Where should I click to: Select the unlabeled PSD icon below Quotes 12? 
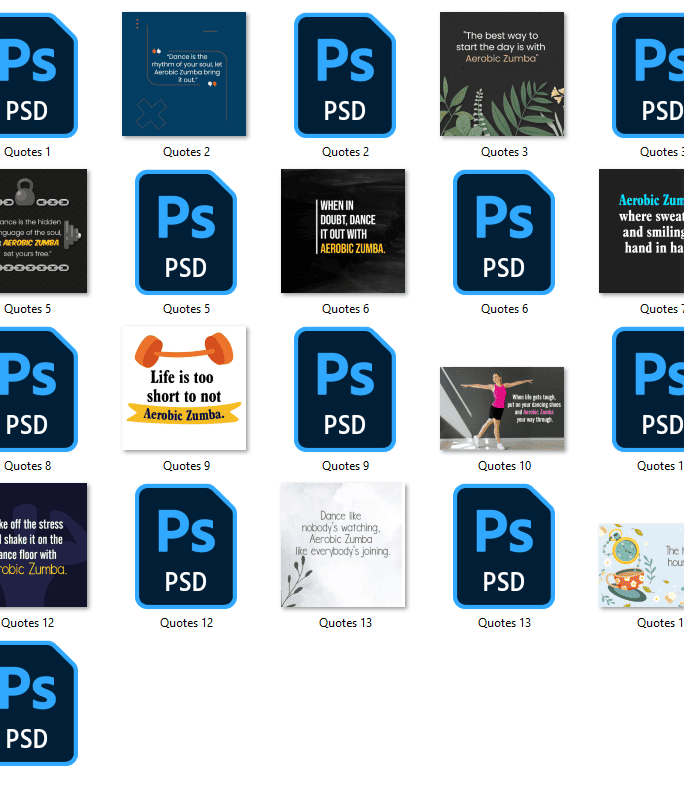[x=38, y=703]
